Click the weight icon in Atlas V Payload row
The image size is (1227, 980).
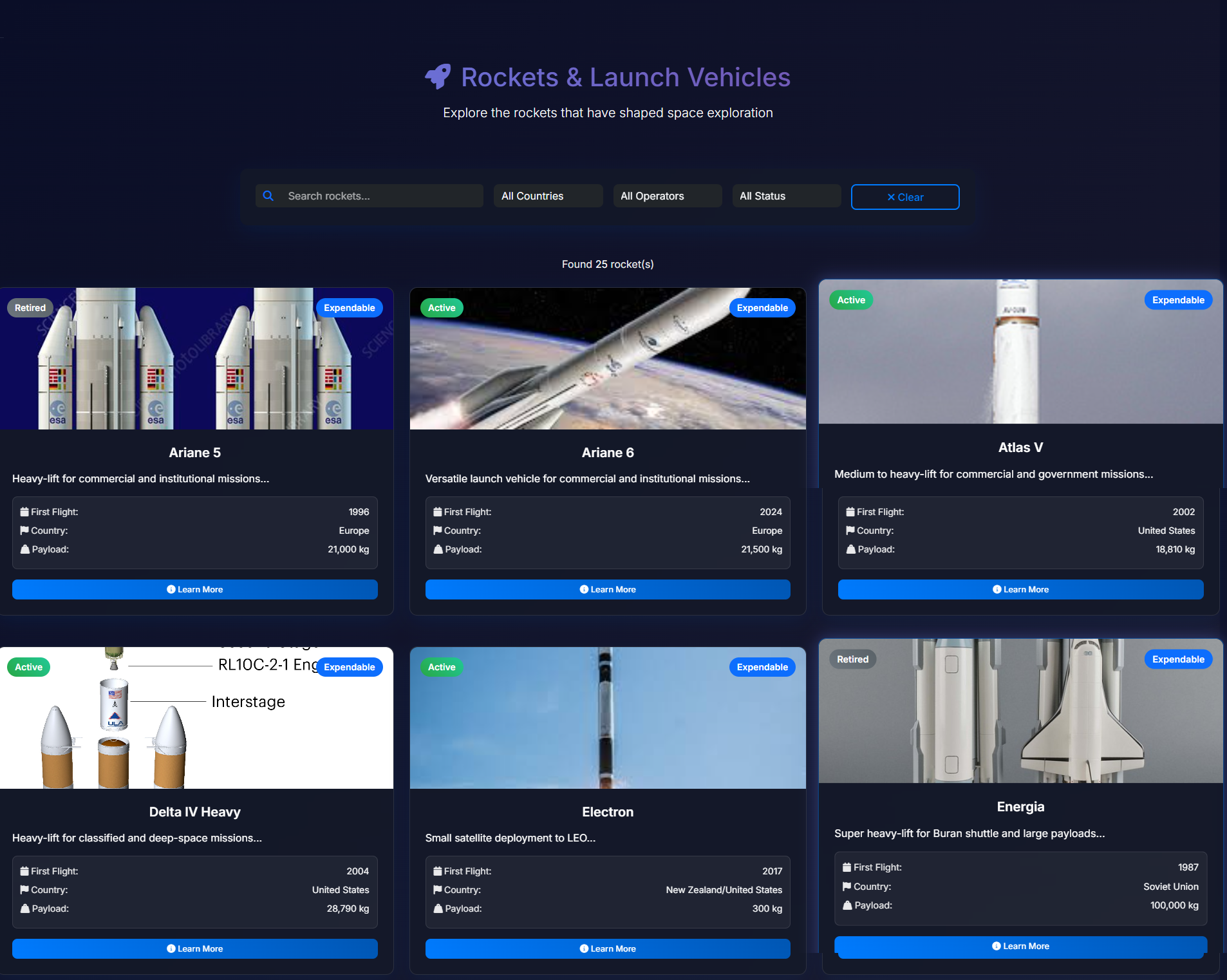pos(851,549)
